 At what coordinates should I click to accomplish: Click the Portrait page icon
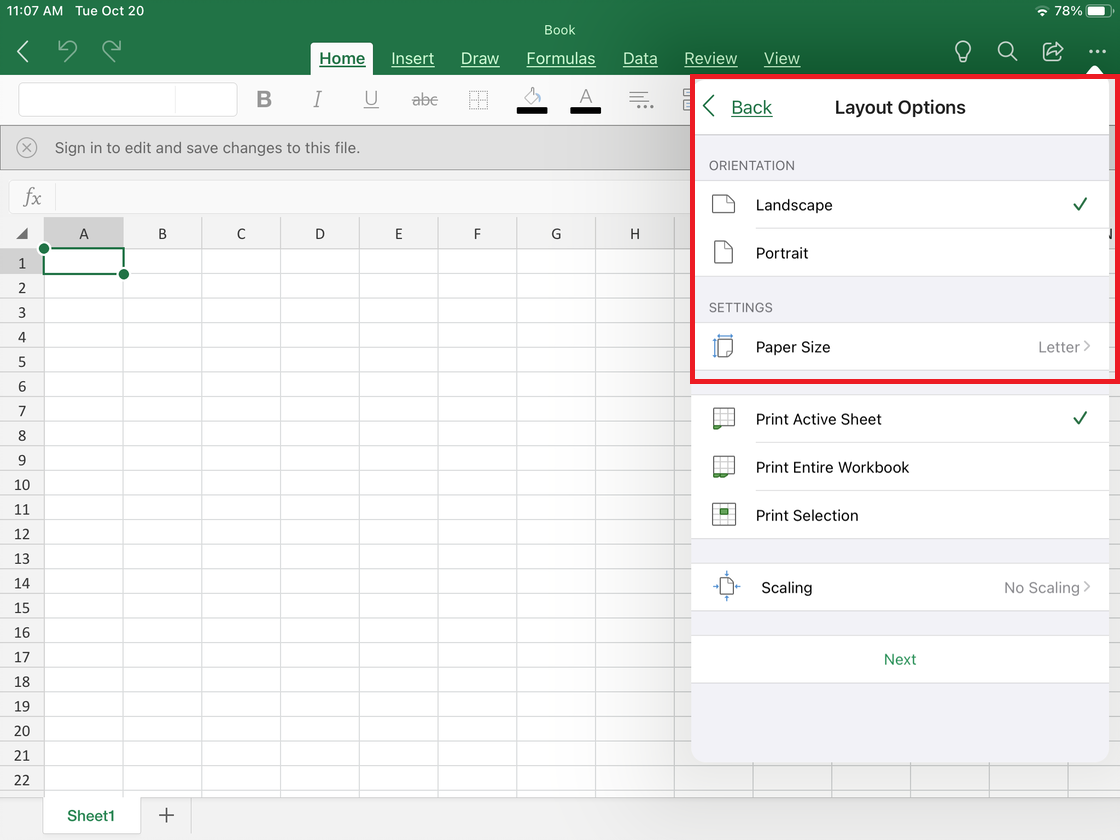pos(724,252)
